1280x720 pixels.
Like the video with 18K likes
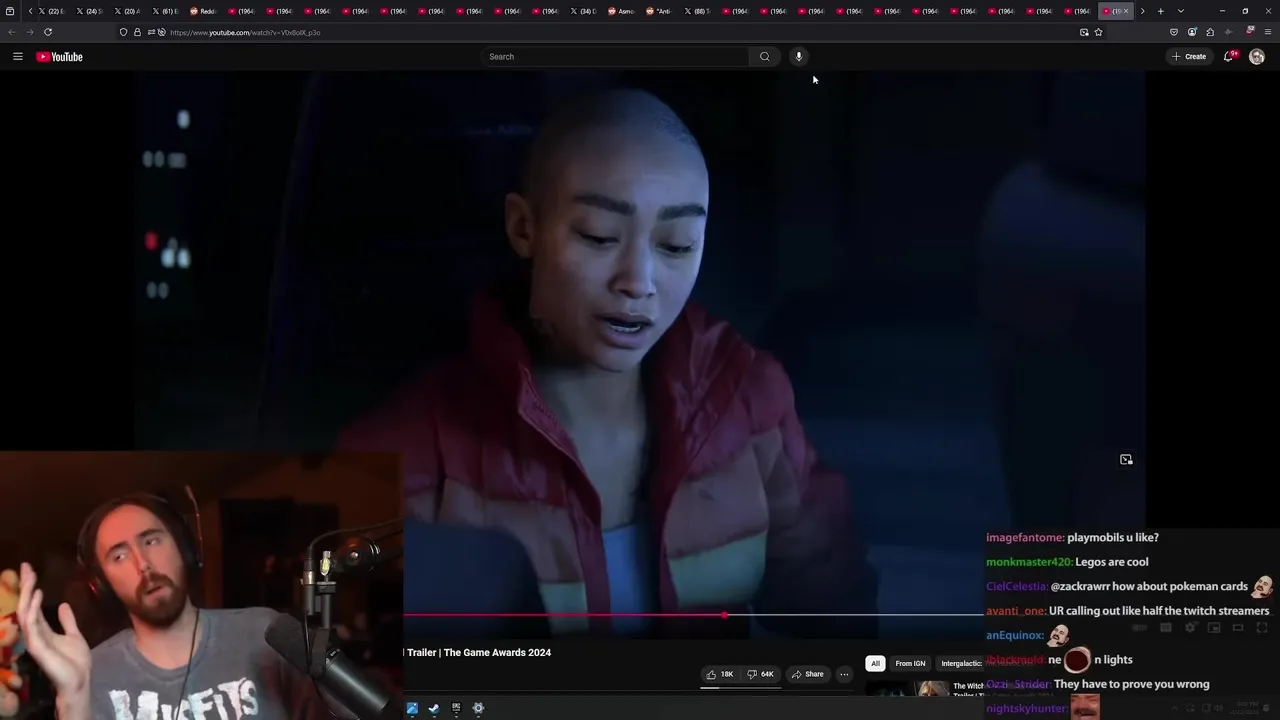(720, 674)
